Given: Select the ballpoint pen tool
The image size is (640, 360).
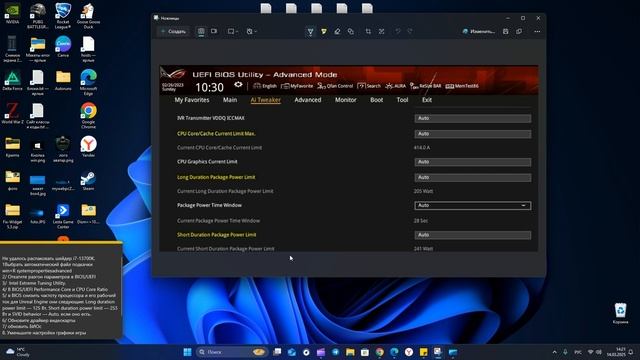Looking at the screenshot, I should click(310, 31).
